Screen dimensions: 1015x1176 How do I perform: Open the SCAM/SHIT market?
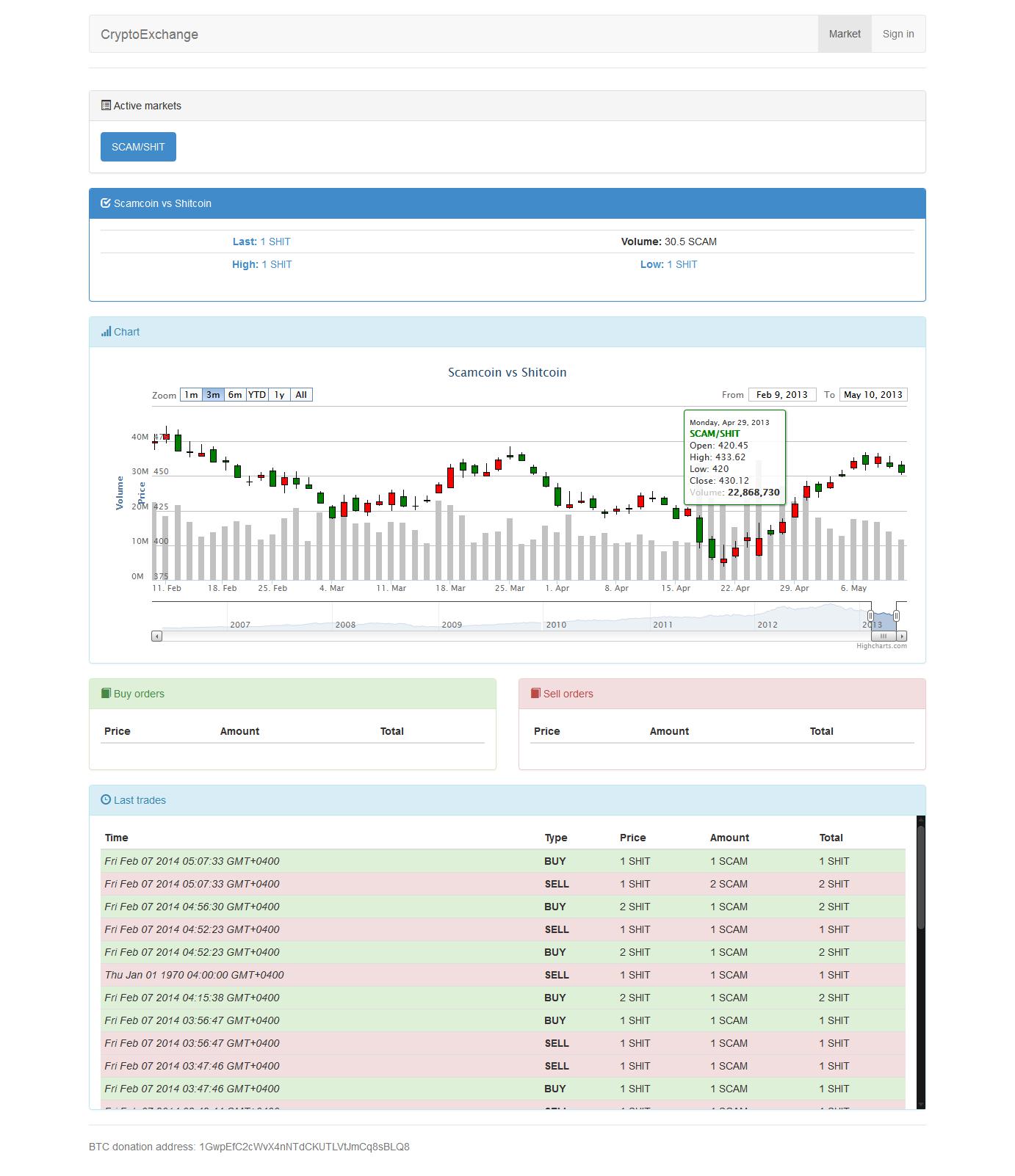coord(138,147)
